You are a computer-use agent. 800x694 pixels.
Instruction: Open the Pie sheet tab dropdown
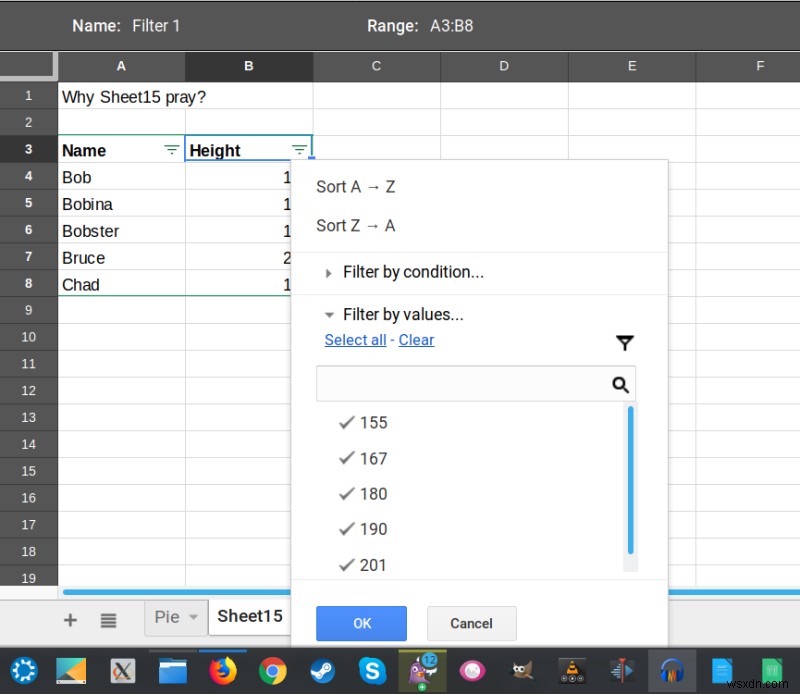(192, 617)
